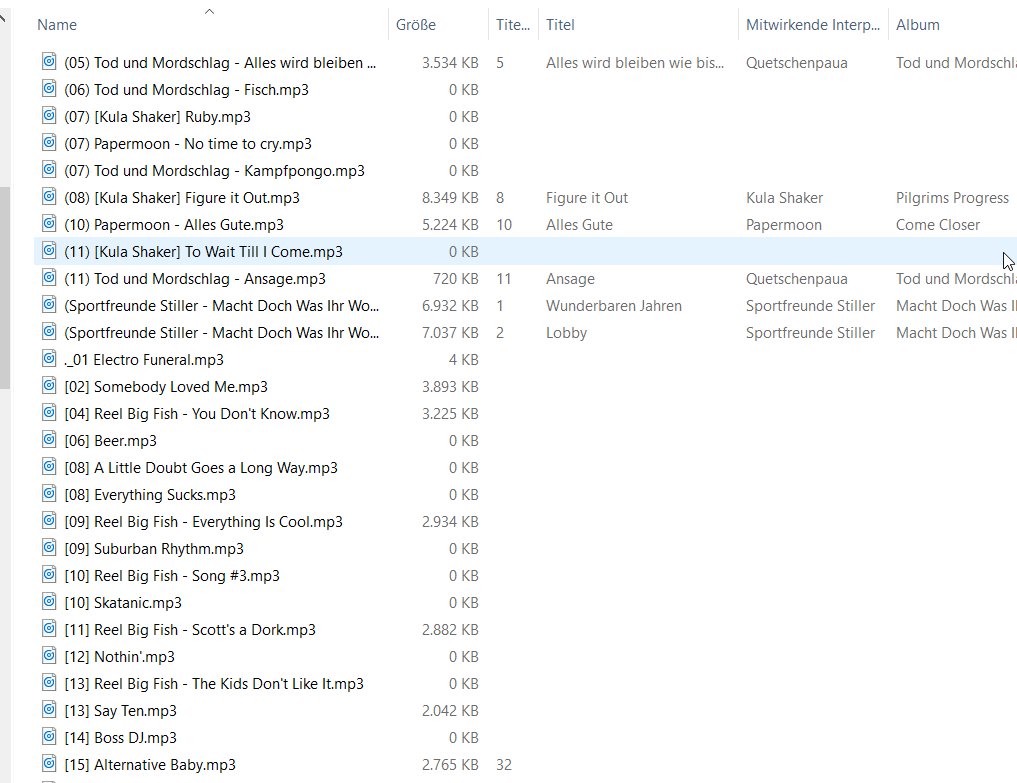Click the icon of Everything Is Cool.mp3
1017x783 pixels.
[x=49, y=520]
